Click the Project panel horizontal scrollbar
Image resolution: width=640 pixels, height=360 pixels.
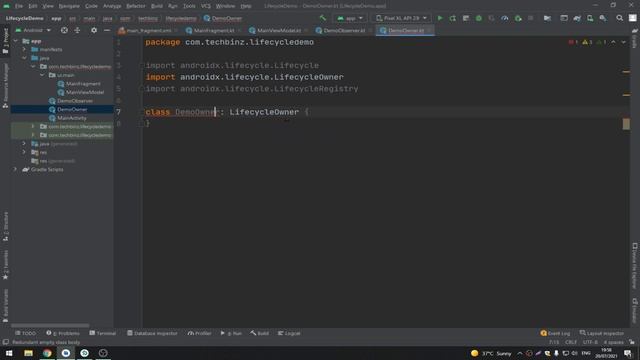(50, 326)
